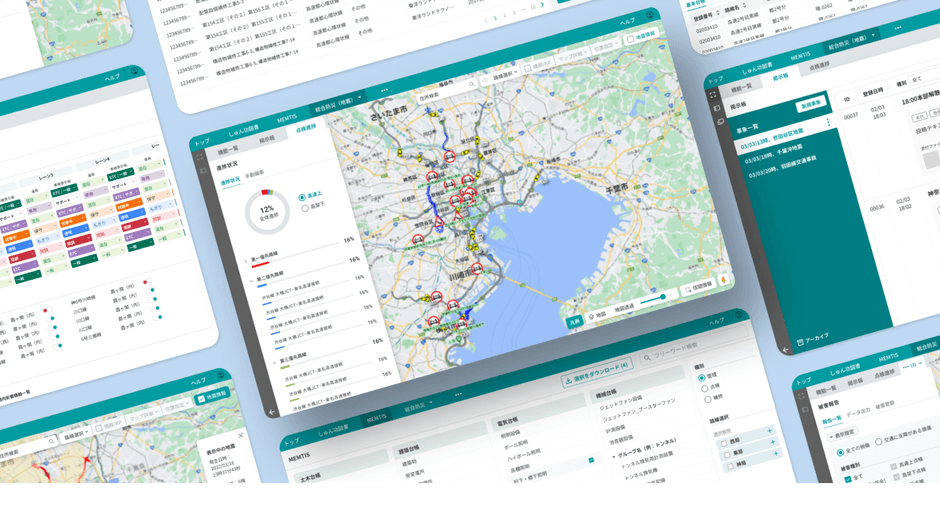Check the 西局 checkbox
This screenshot has height=512, width=940.
pos(724,444)
